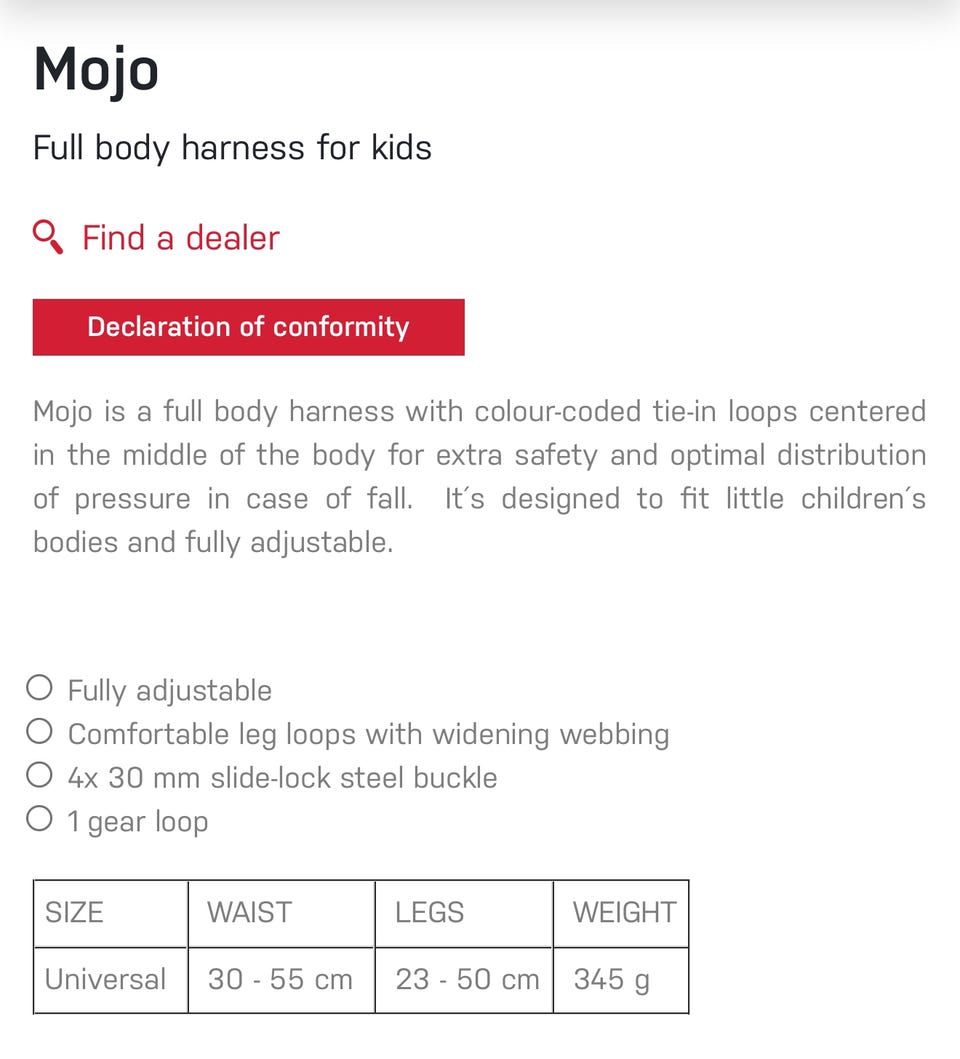The image size is (960, 1059).
Task: Click the Mojo product description paragraph
Action: tap(479, 477)
